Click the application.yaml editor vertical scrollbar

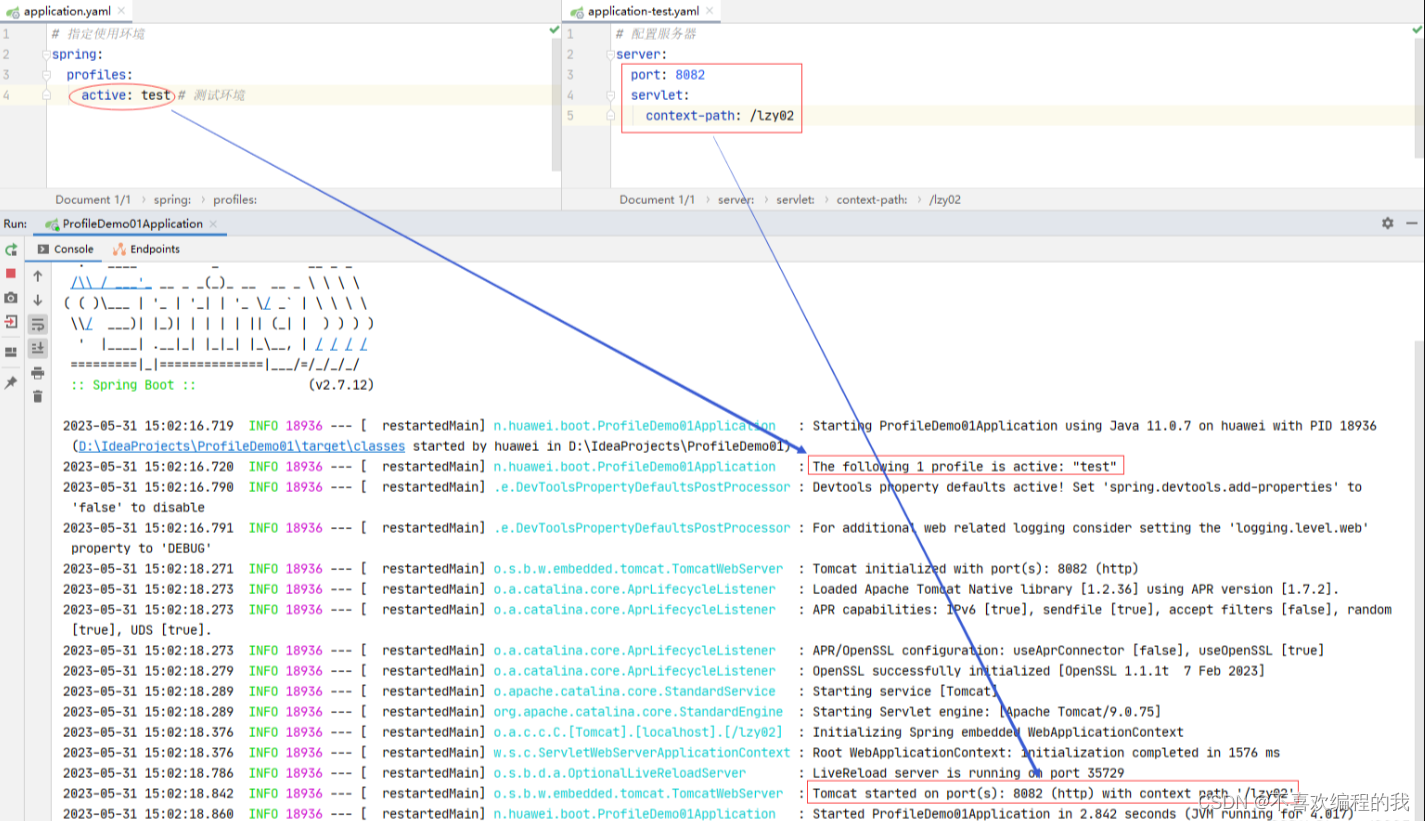point(556,105)
